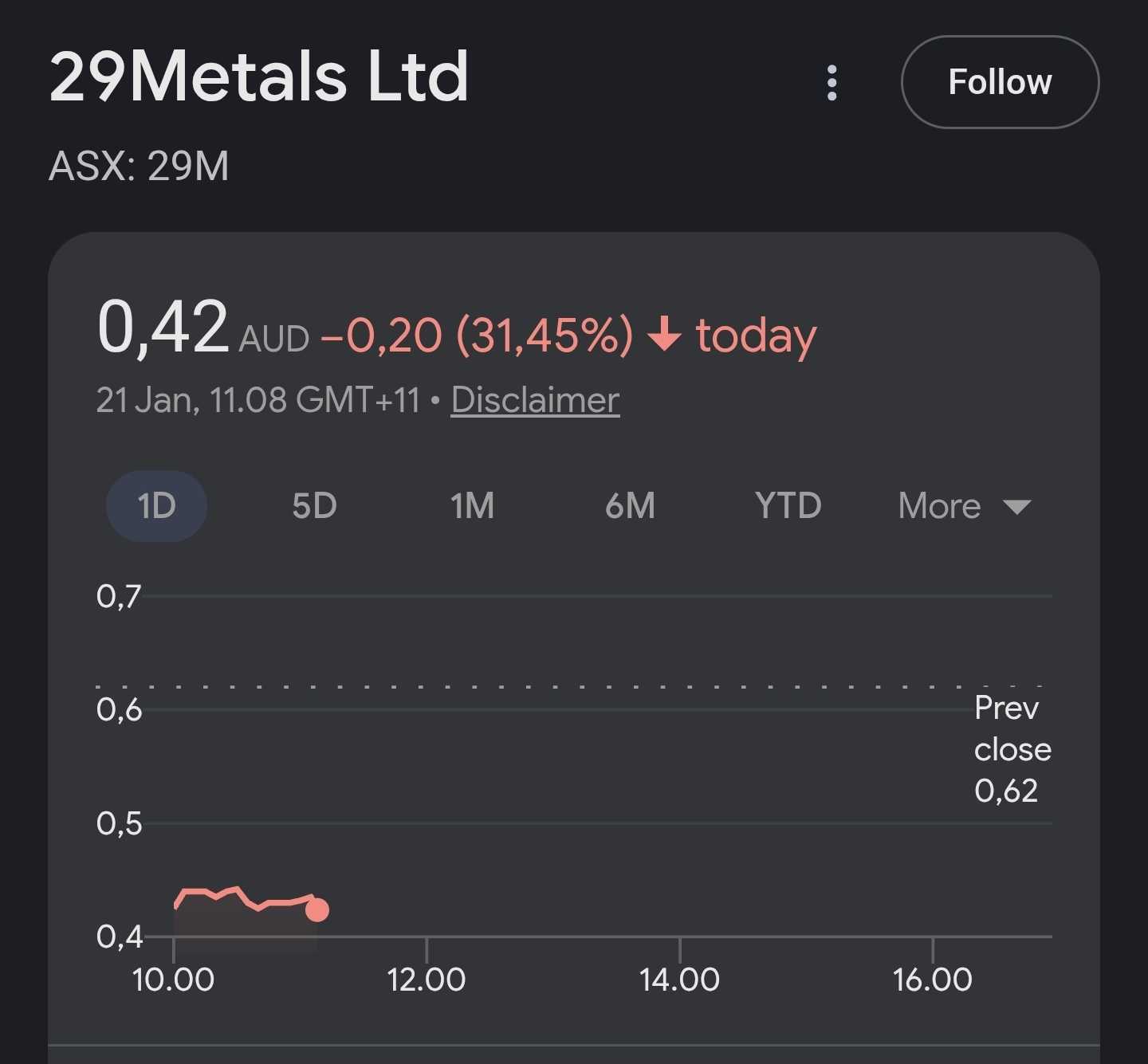Click the 0,42 current price value

[163, 327]
